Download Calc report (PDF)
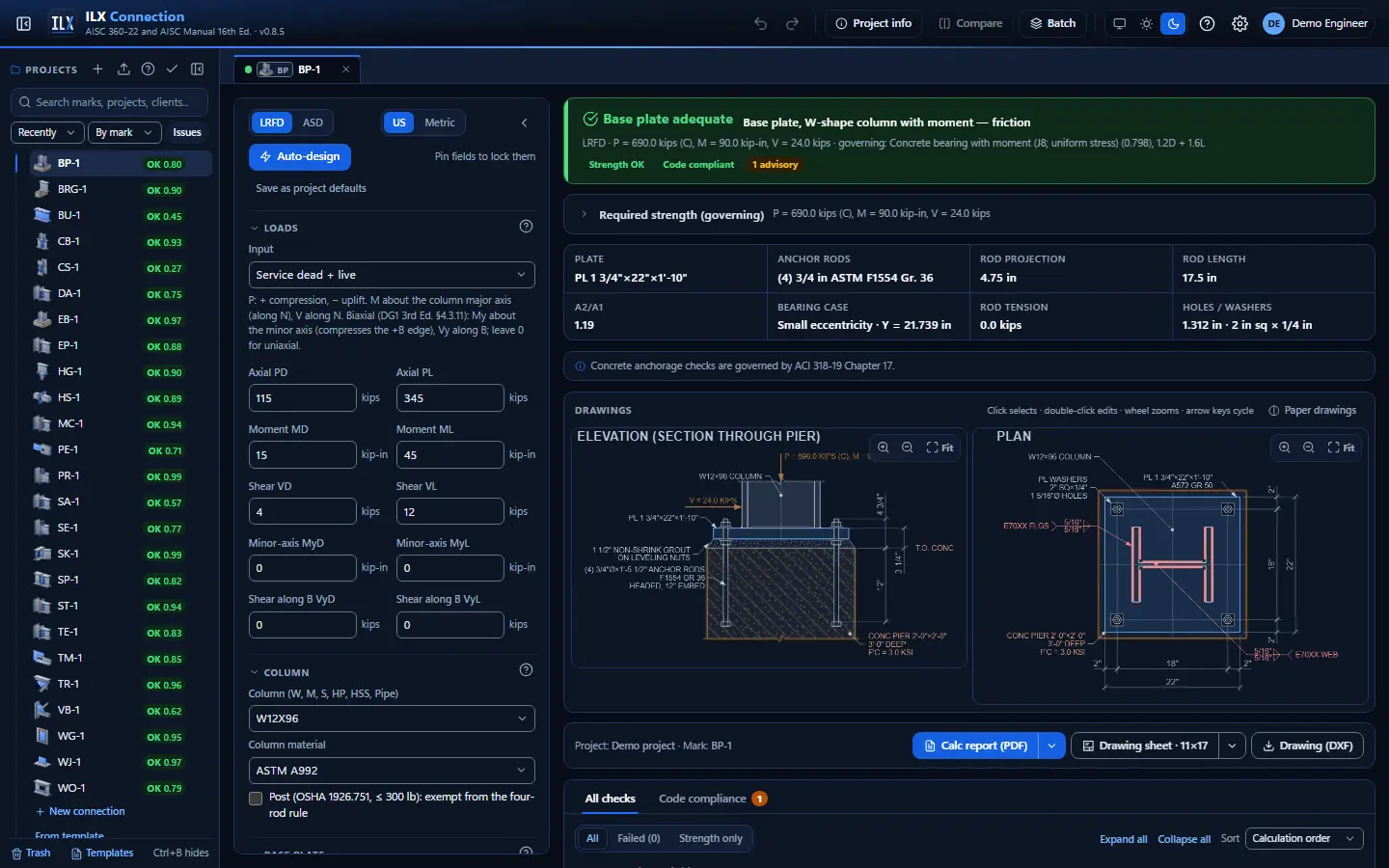 [x=975, y=746]
